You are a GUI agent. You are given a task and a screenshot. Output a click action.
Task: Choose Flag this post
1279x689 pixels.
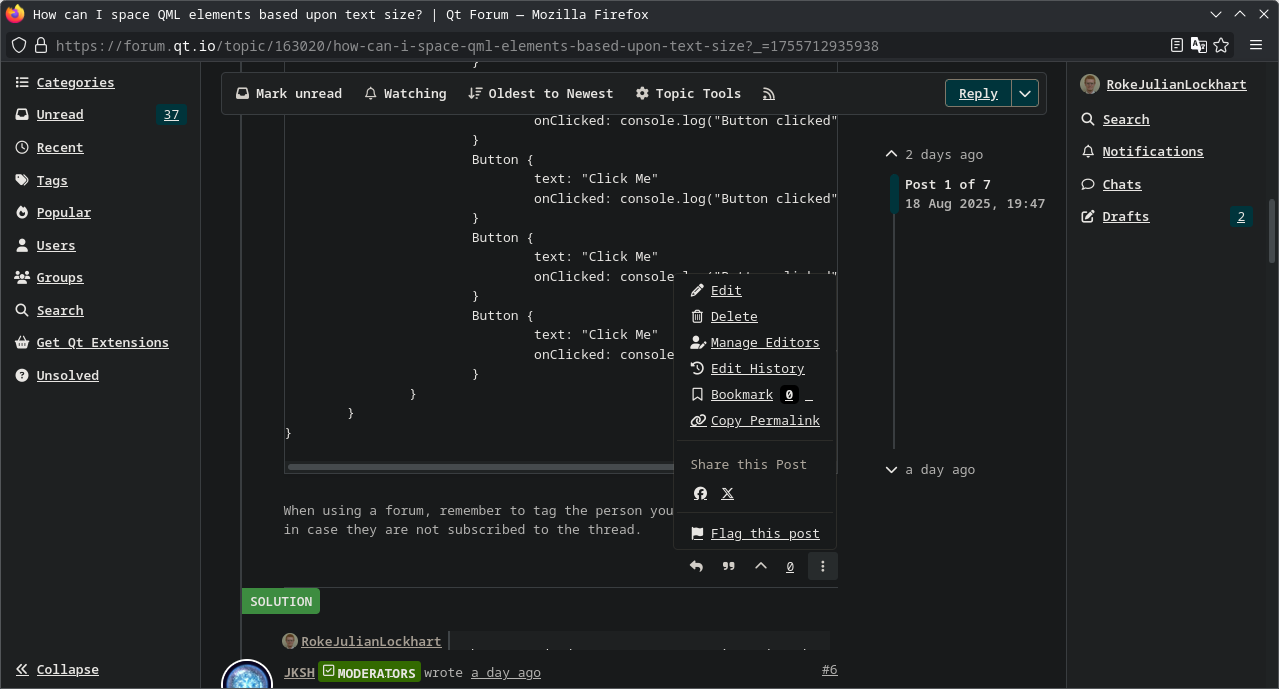(x=755, y=533)
